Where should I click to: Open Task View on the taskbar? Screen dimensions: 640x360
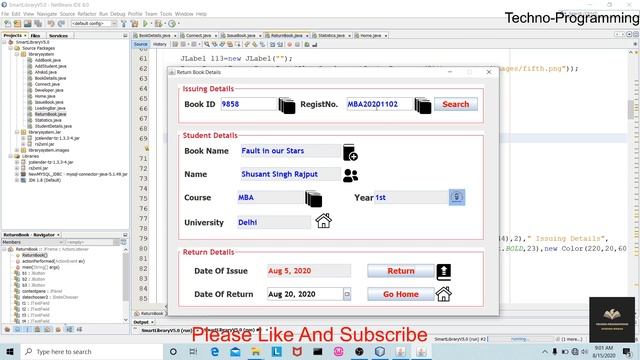(193, 351)
